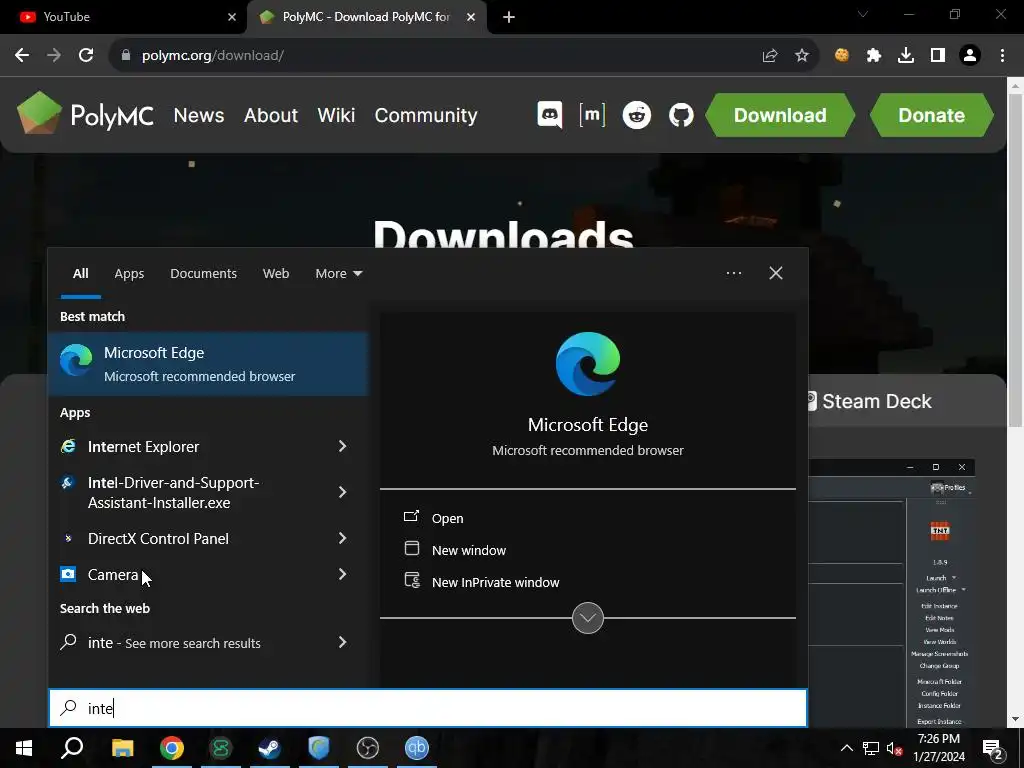The image size is (1024, 768).
Task: Expand Intel-Driver-and-Support-Assistant result arrow
Action: [342, 492]
